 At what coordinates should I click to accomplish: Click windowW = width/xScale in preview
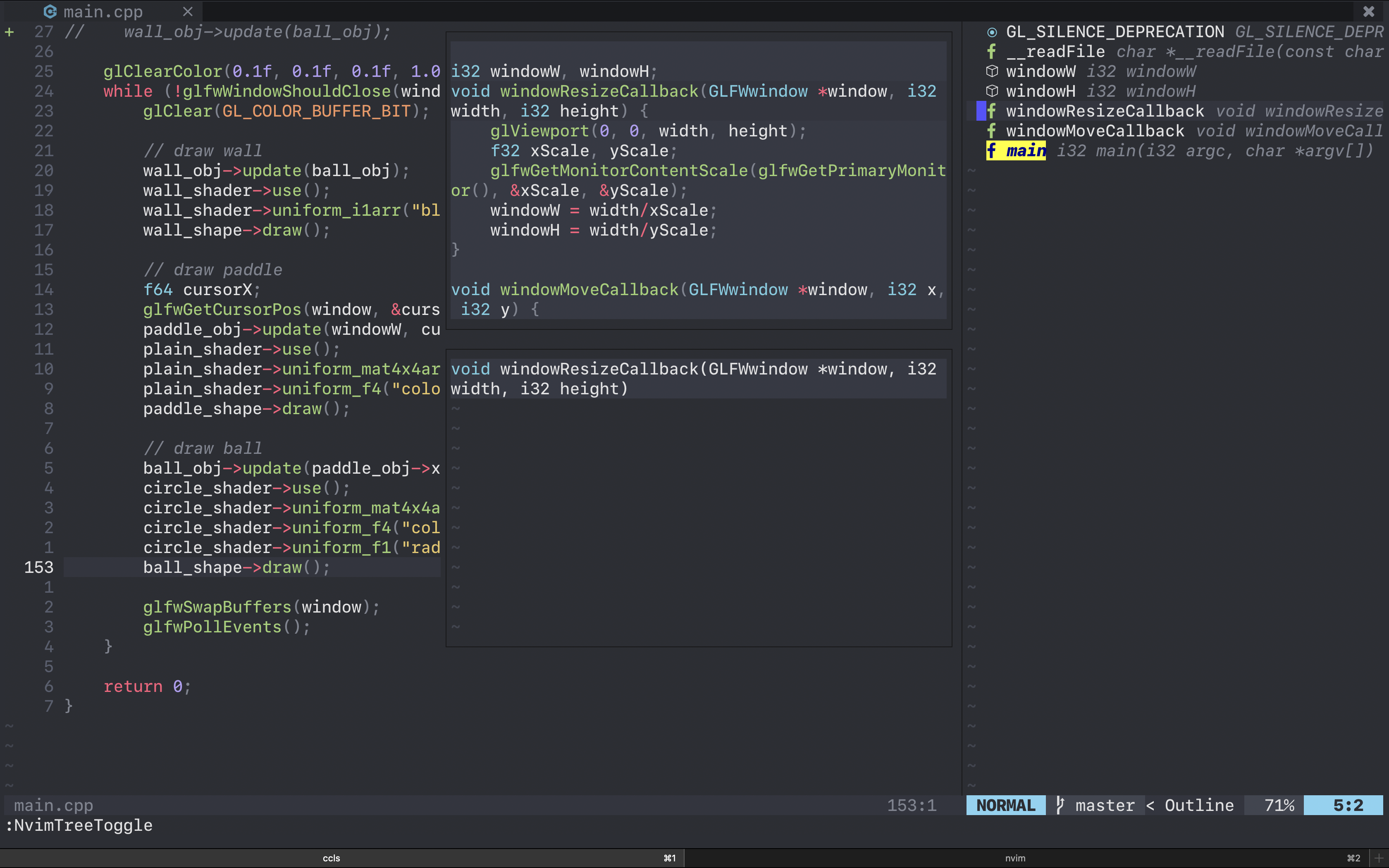tap(603, 210)
